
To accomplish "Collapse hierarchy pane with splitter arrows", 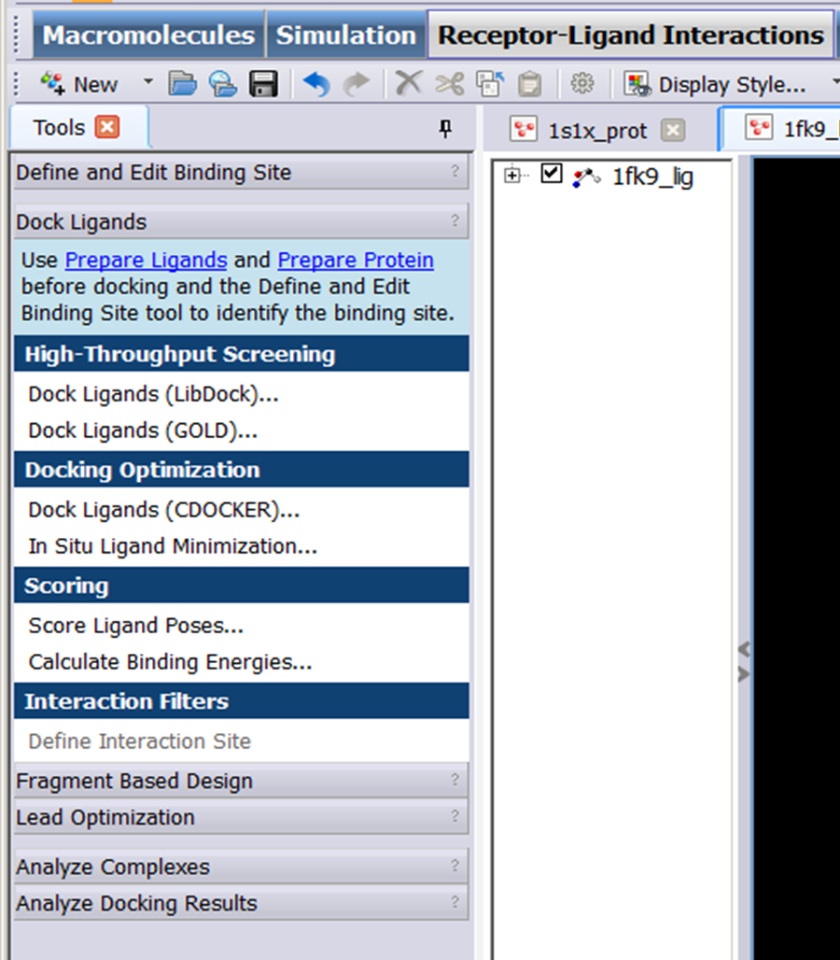I will [744, 661].
